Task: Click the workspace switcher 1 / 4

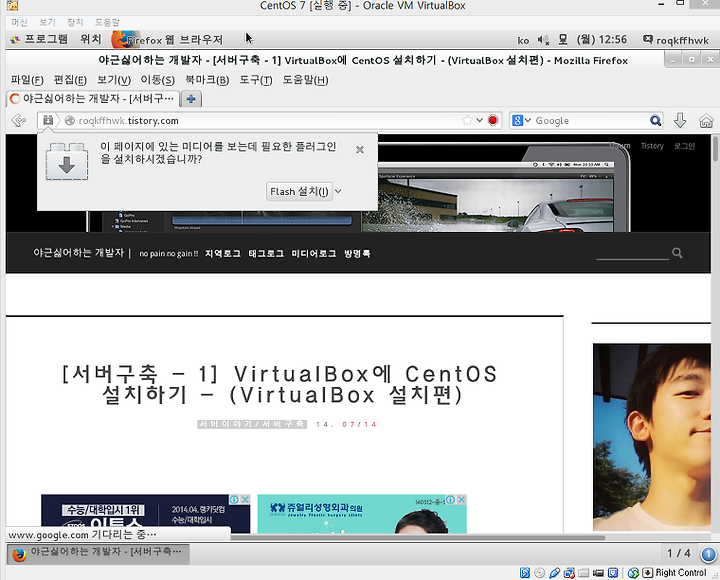Action: (679, 553)
